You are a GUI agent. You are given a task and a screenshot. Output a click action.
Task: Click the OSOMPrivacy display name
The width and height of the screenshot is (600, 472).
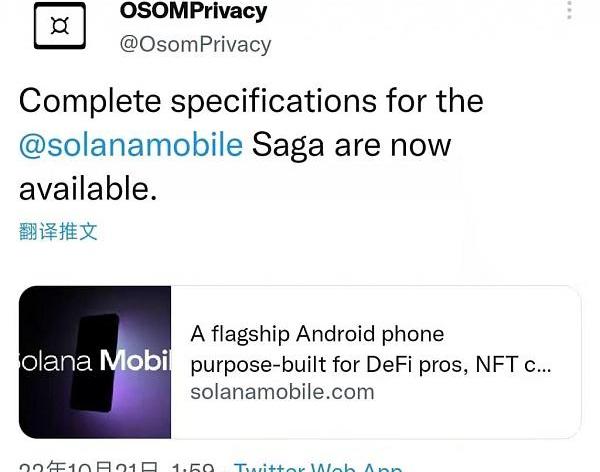click(193, 12)
